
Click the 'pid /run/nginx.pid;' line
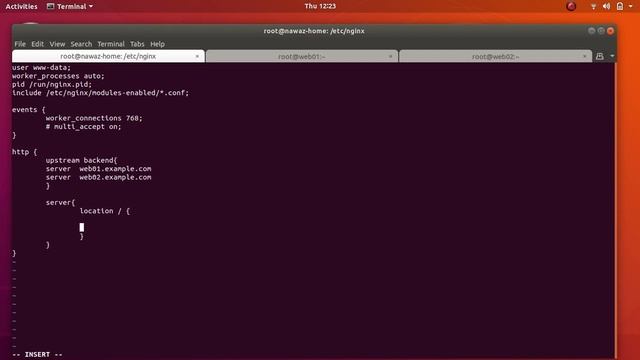coord(52,84)
